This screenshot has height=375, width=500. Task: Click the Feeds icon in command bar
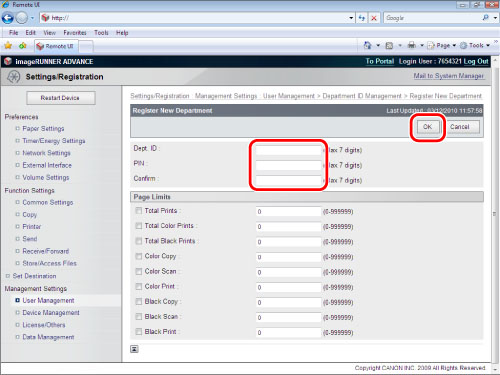pyautogui.click(x=389, y=45)
